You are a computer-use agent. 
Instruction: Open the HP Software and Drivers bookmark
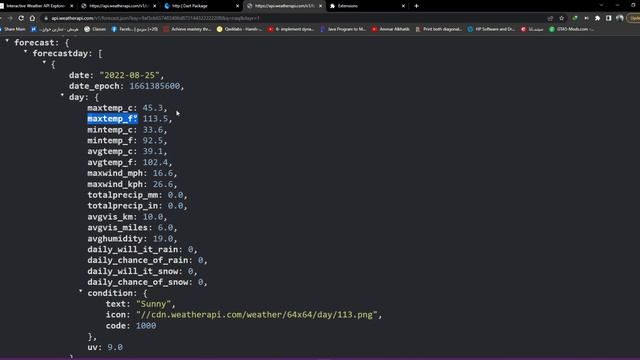(x=491, y=29)
